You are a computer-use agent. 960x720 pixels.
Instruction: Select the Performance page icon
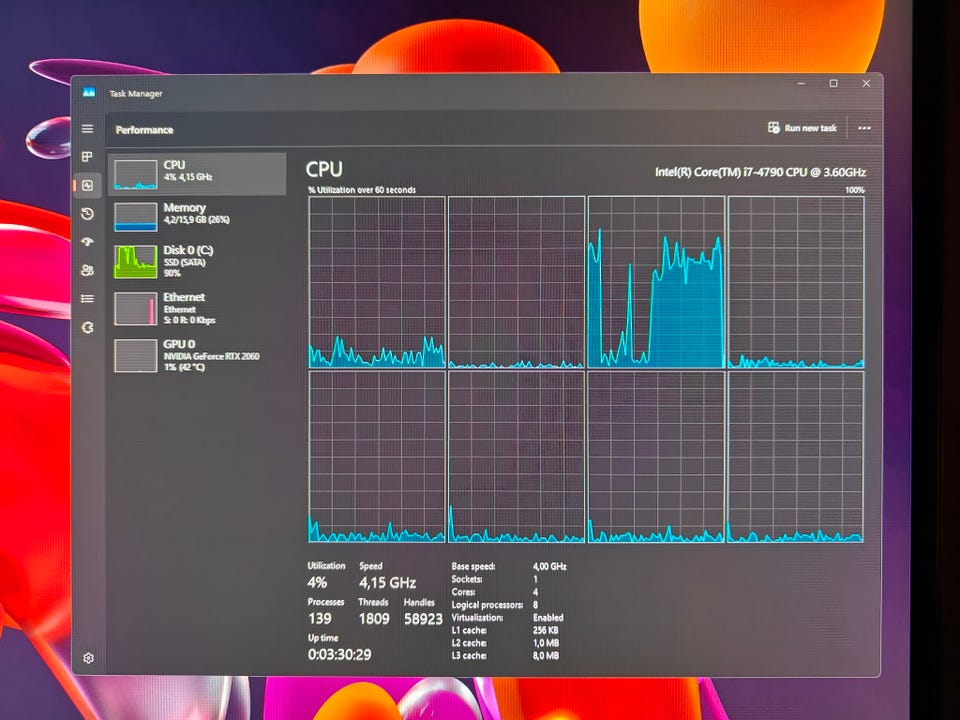(88, 185)
